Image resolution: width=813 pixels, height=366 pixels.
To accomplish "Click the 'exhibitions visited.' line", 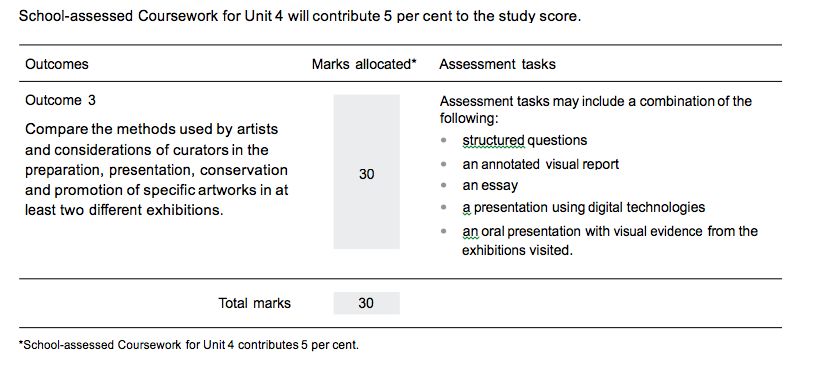I will coord(517,250).
